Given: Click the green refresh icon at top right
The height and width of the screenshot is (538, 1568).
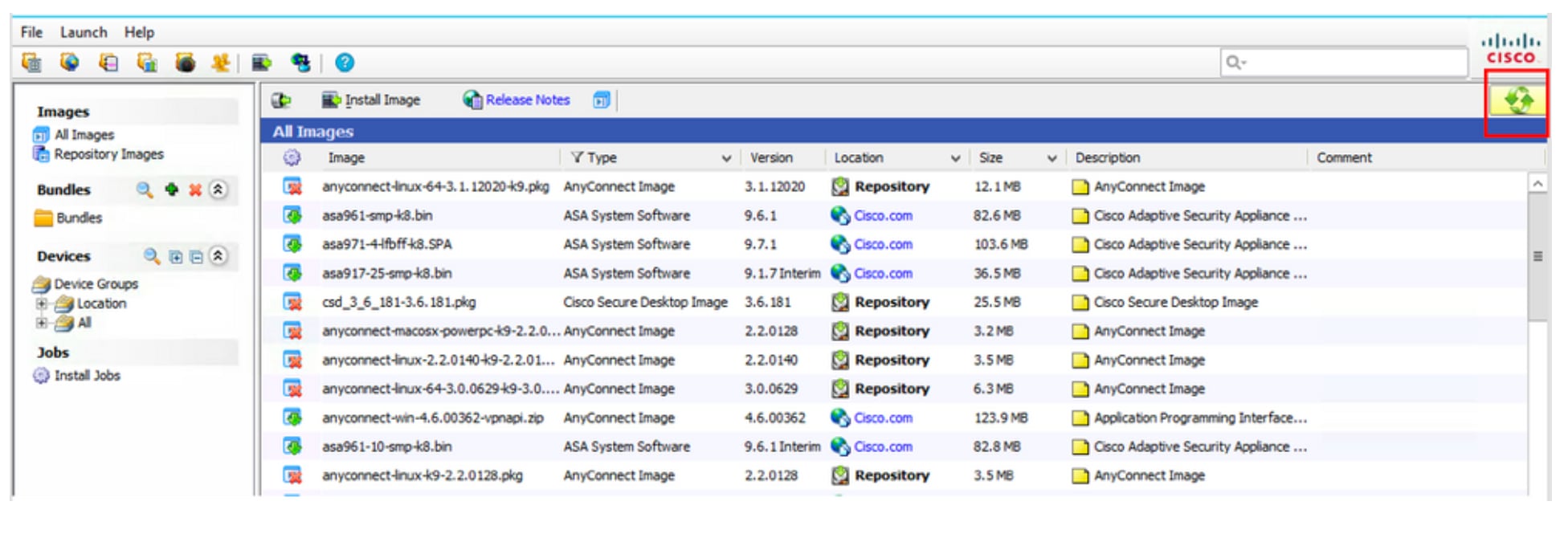Looking at the screenshot, I should (x=1517, y=100).
